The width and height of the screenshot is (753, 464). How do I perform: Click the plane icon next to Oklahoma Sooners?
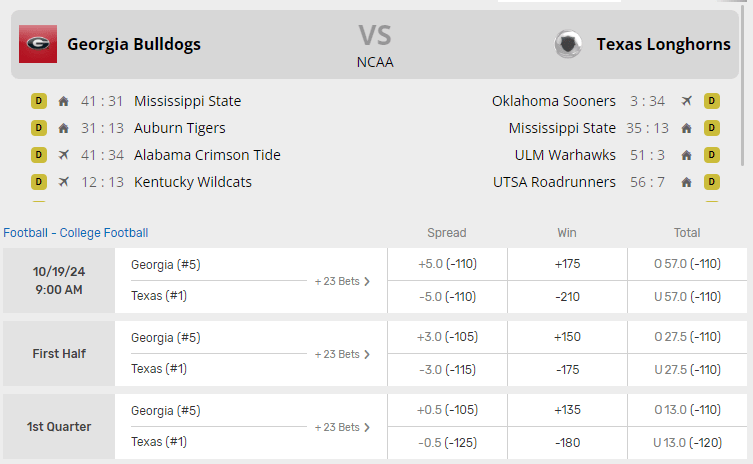pos(687,101)
